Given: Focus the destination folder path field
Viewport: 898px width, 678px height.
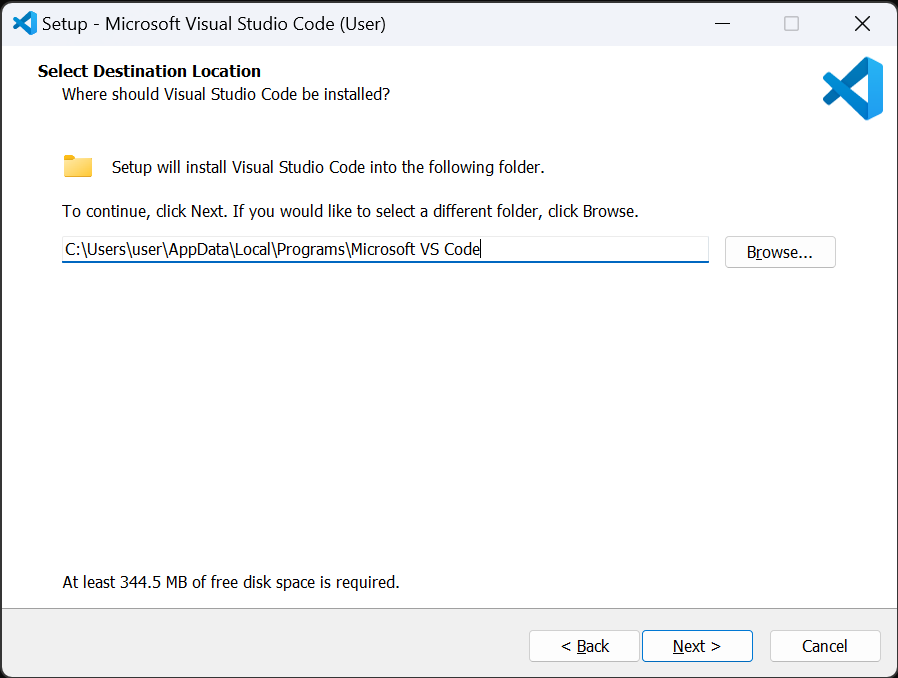Looking at the screenshot, I should click(x=385, y=250).
